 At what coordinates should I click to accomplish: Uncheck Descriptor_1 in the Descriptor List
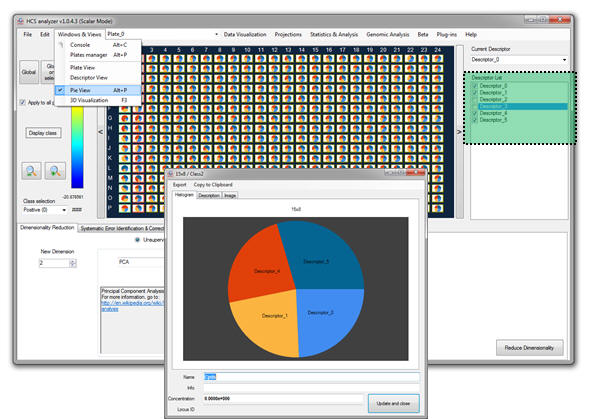point(475,92)
